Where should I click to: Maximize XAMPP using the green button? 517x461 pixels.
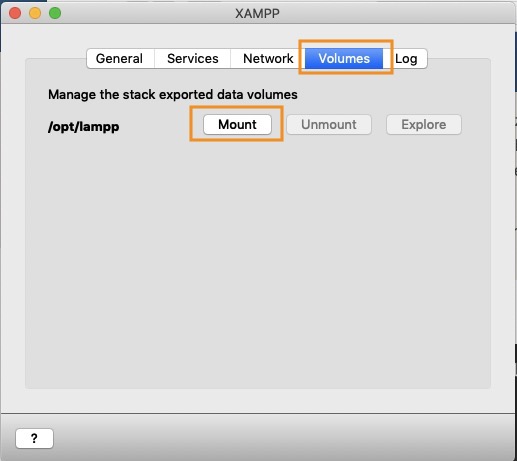(x=55, y=13)
